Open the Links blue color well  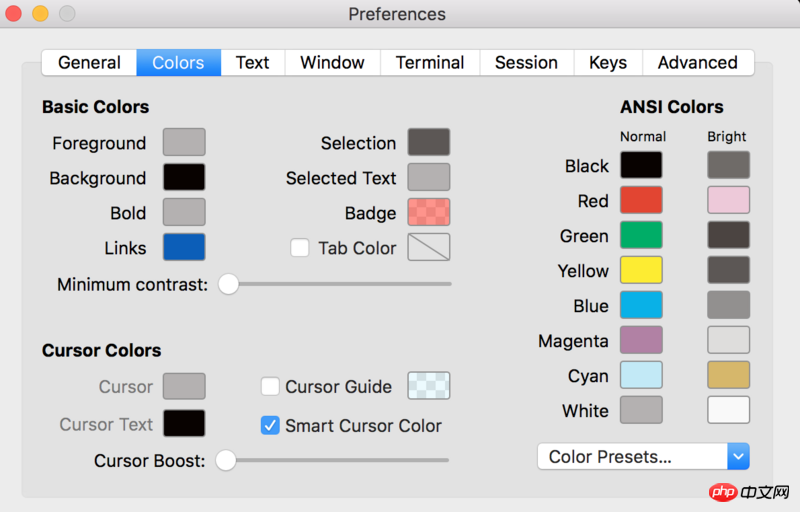tap(184, 247)
